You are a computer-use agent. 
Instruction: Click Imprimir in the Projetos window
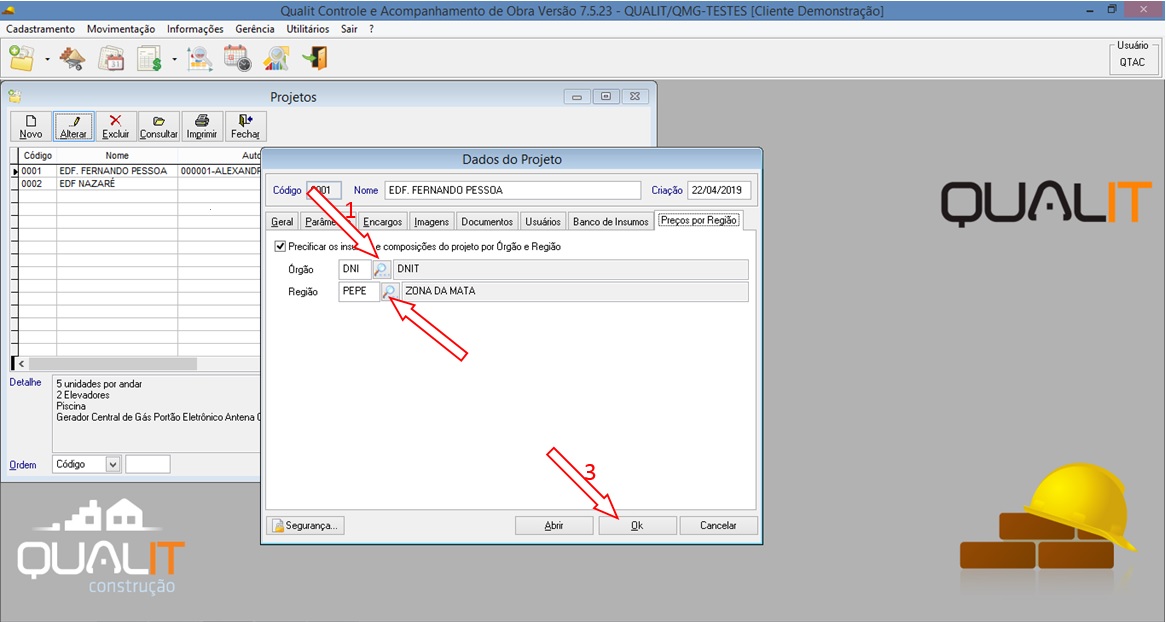[202, 126]
